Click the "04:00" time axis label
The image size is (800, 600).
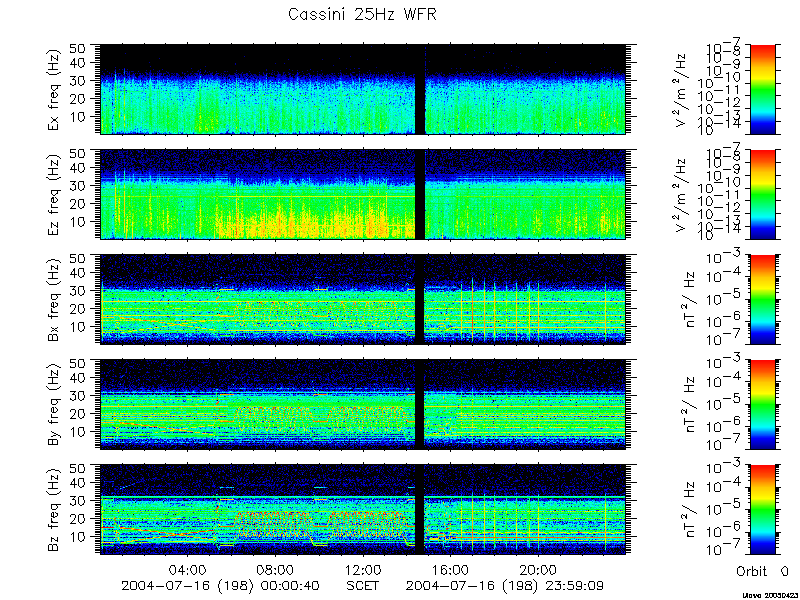coord(188,569)
